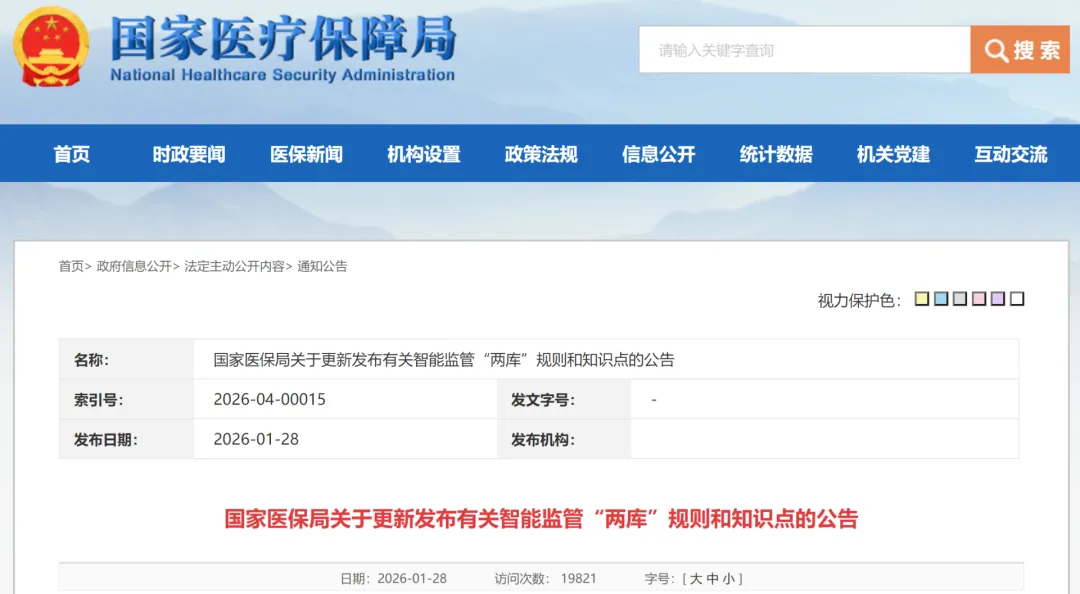Image resolution: width=1080 pixels, height=594 pixels.
Task: Select the blue eye-protection color swatch
Action: pos(941,299)
